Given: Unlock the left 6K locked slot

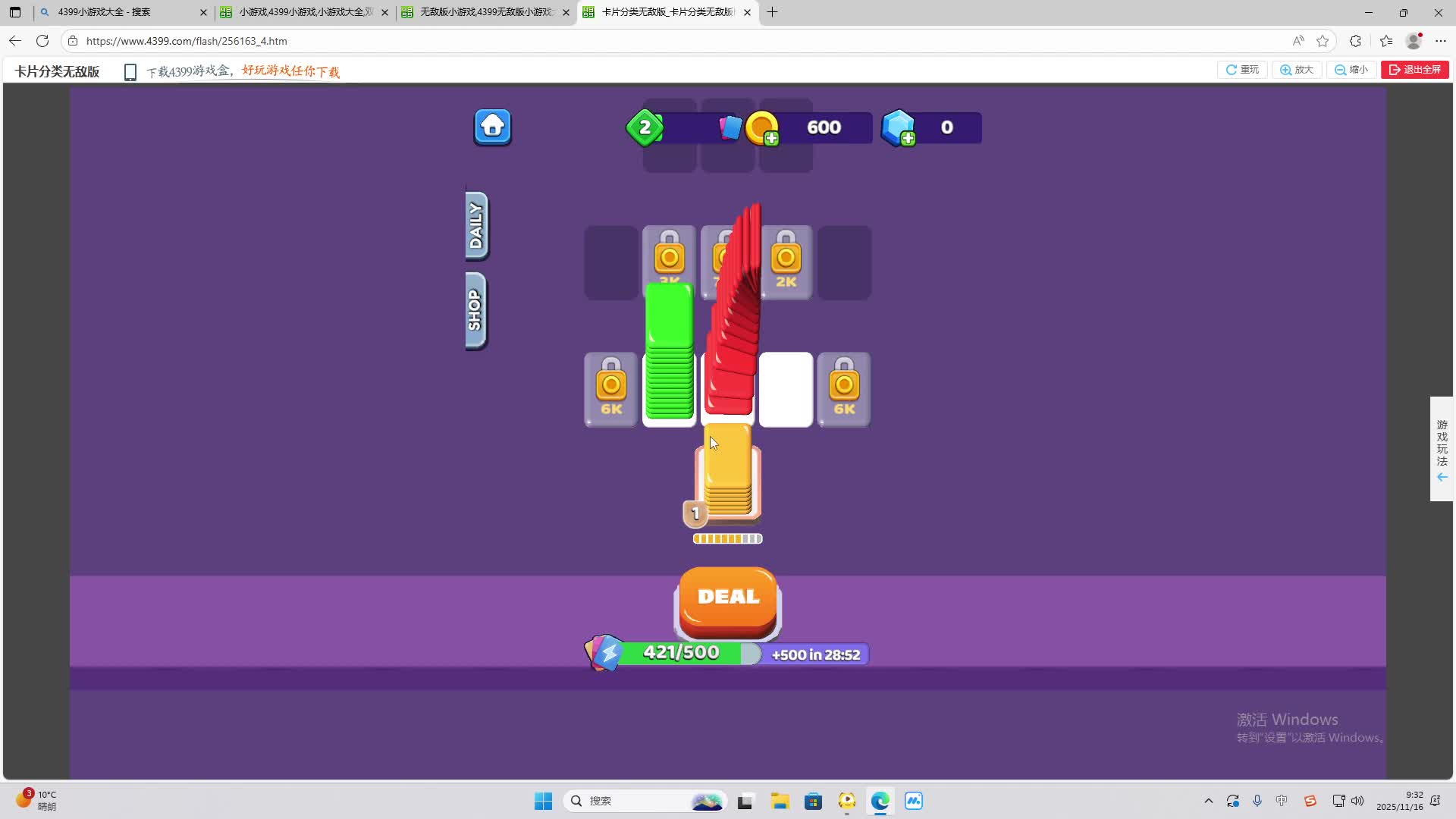Looking at the screenshot, I should (x=610, y=389).
